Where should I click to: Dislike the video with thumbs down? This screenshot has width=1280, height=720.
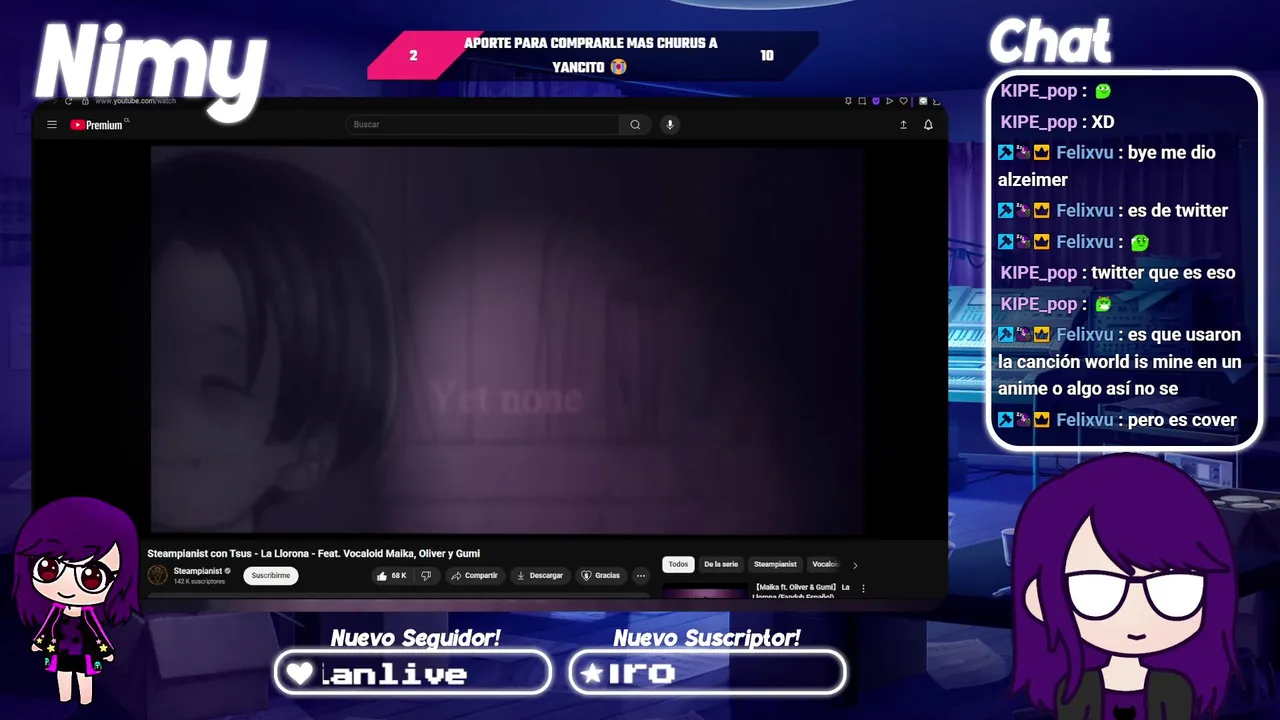point(426,576)
